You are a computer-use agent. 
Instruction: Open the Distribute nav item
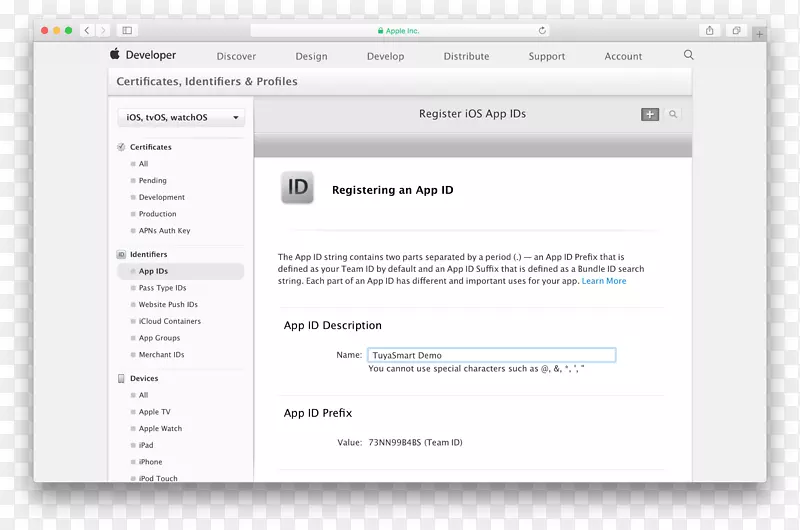pos(466,56)
